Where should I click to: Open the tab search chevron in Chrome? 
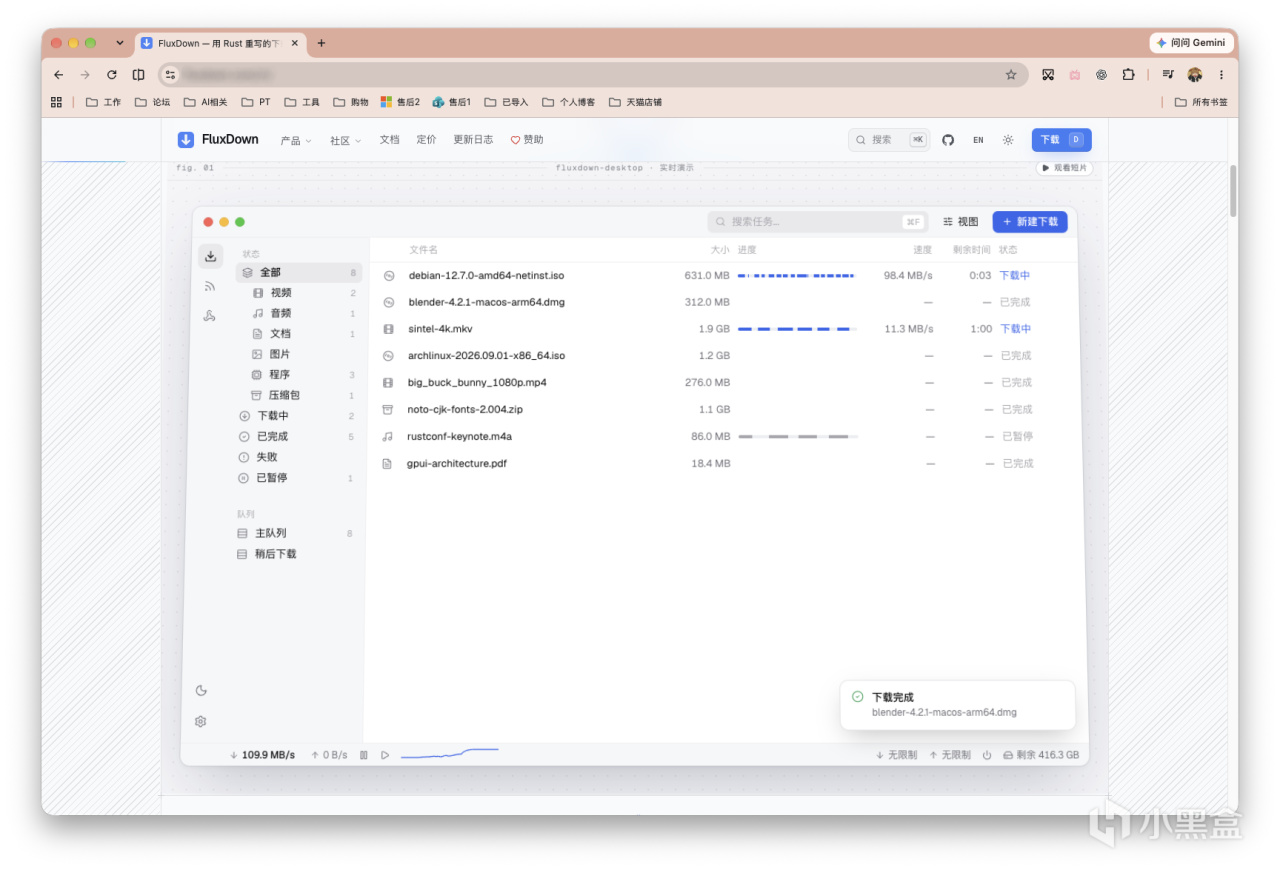pos(120,43)
